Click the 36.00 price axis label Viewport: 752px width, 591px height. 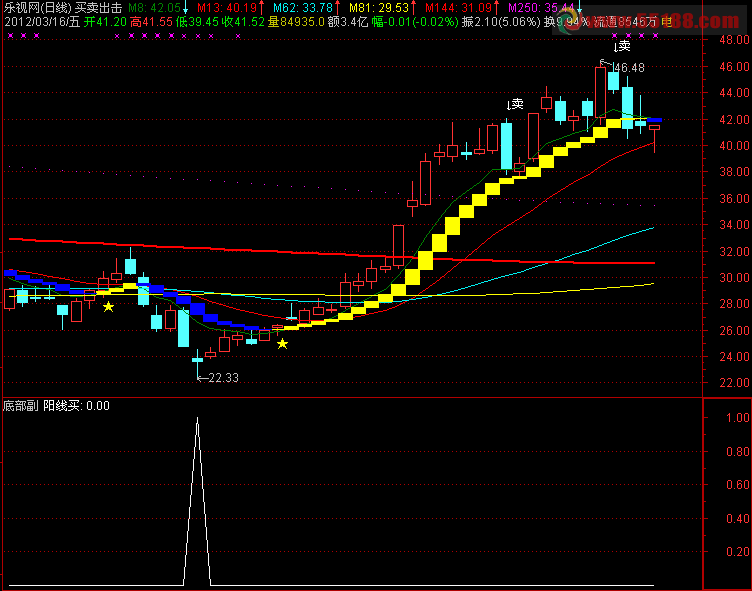[734, 198]
